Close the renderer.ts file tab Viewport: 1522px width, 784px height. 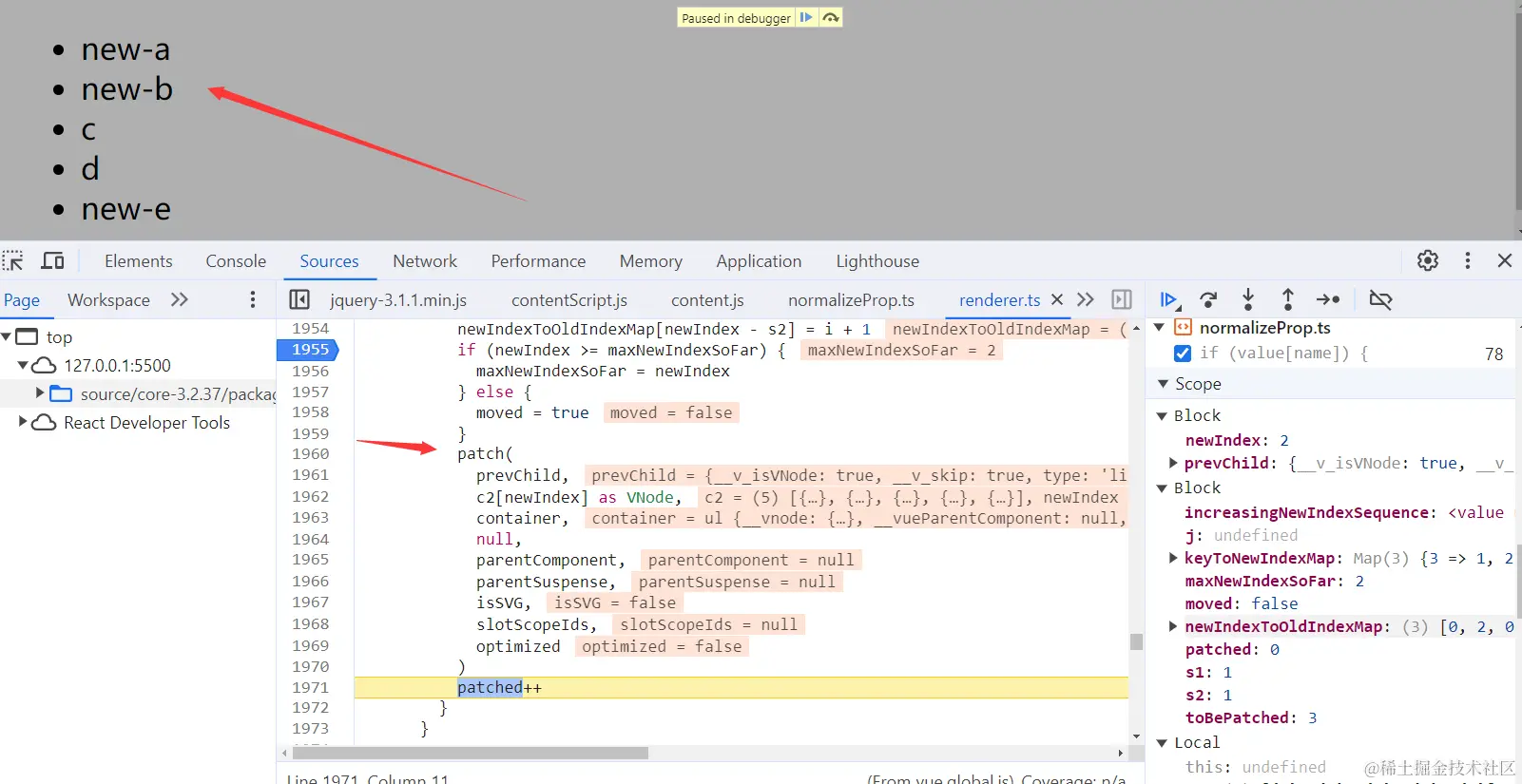pos(1057,299)
